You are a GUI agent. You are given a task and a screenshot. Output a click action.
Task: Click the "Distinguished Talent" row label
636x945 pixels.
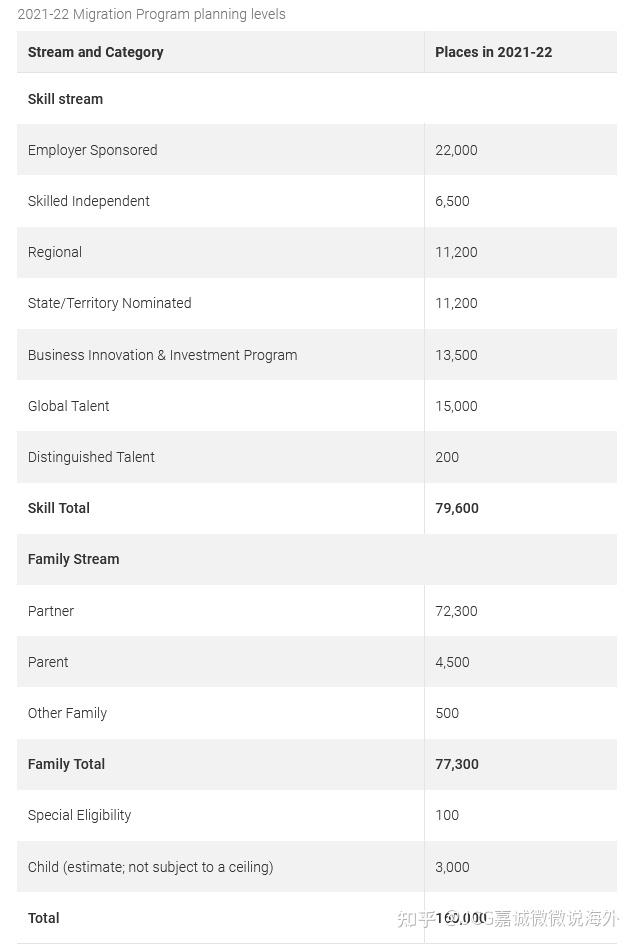91,457
